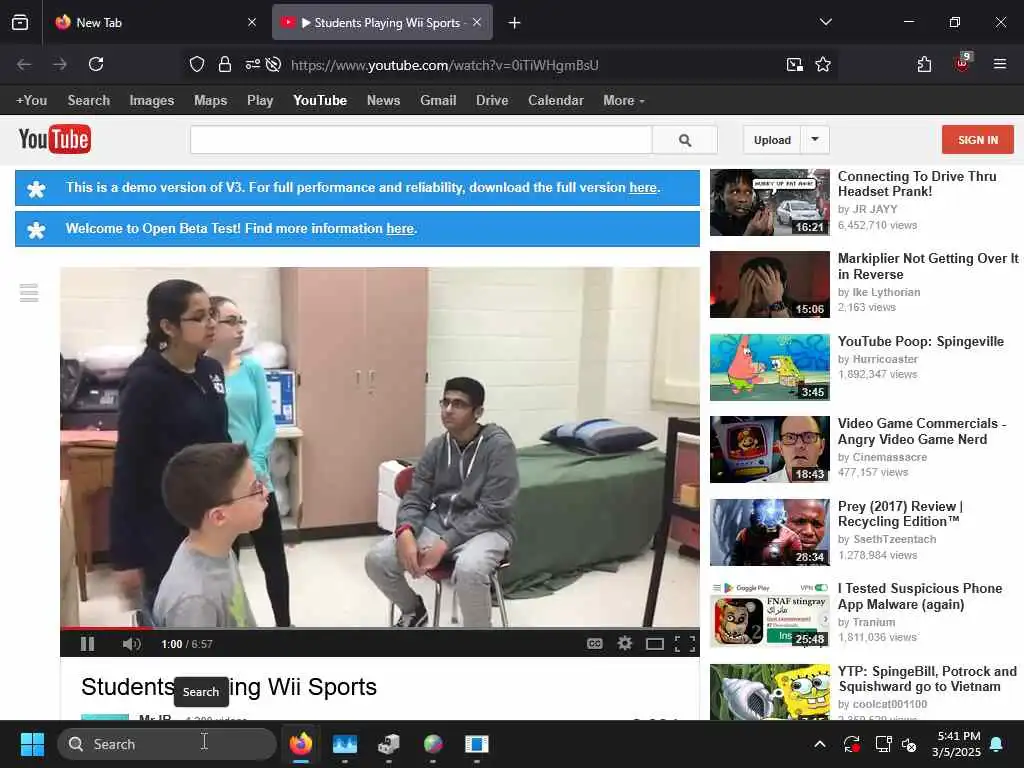Focus the YouTube search box
The height and width of the screenshot is (768, 1024).
tap(421, 140)
